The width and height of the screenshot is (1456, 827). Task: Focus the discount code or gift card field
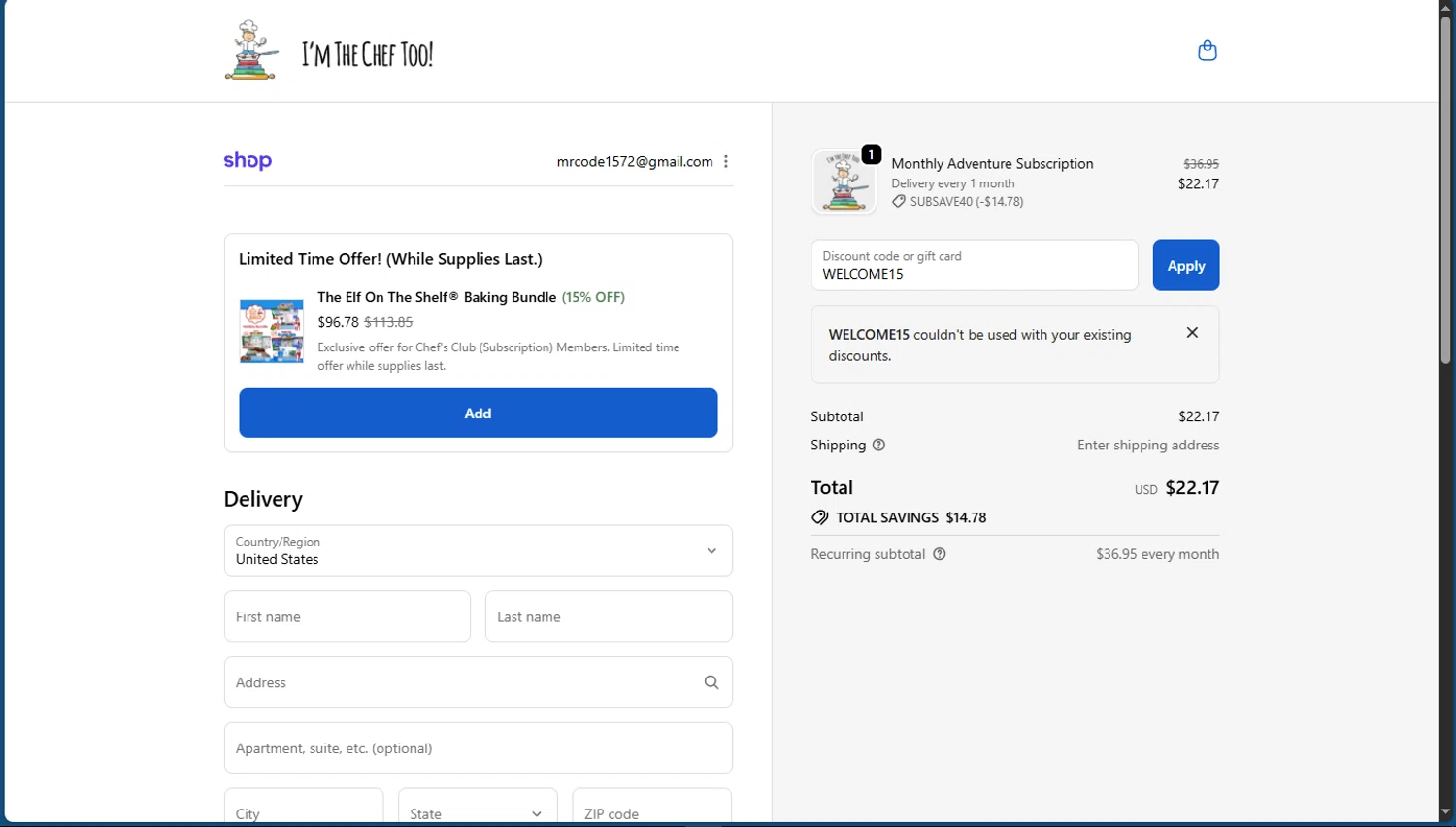pyautogui.click(x=975, y=265)
